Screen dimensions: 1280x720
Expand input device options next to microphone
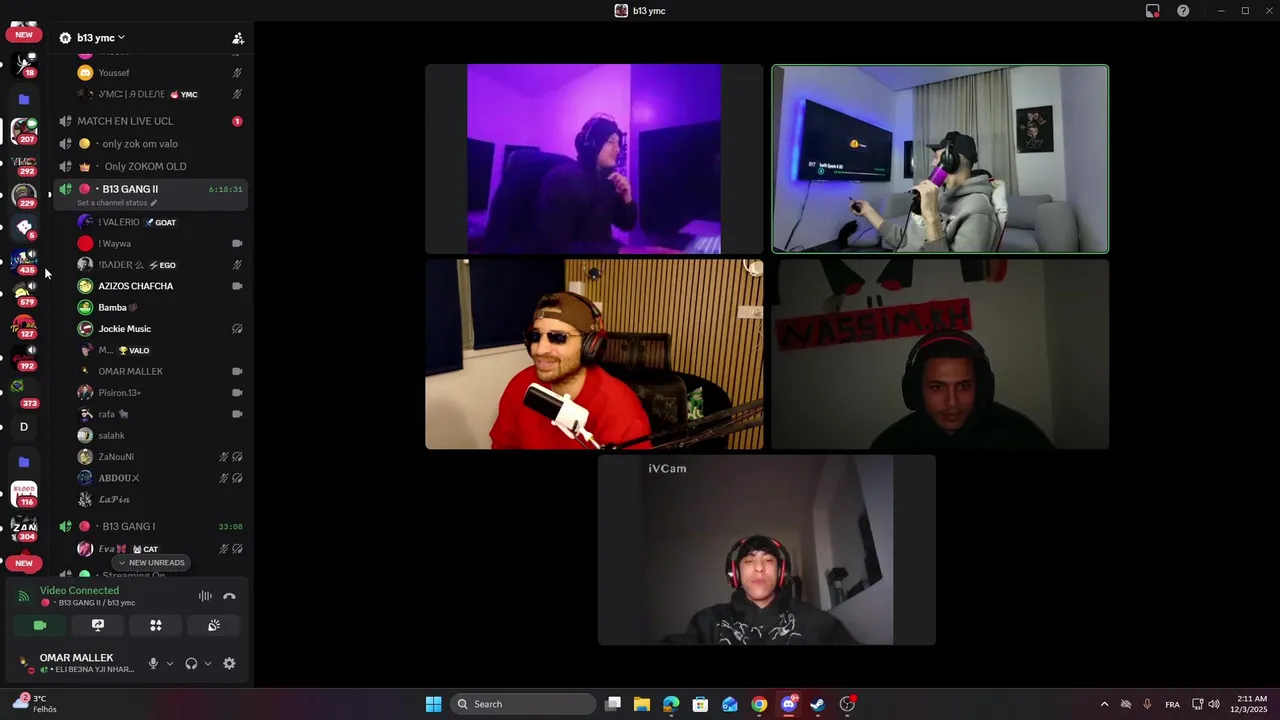[169, 663]
